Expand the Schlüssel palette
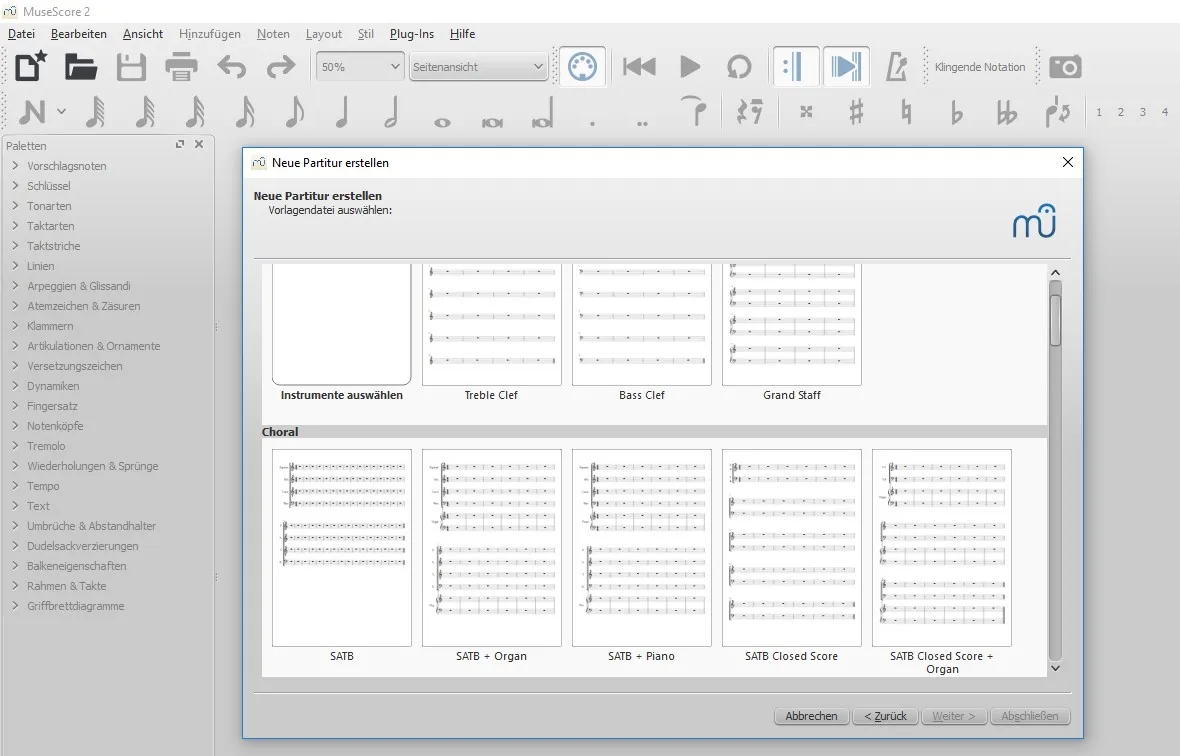1180x756 pixels. pyautogui.click(x=15, y=186)
